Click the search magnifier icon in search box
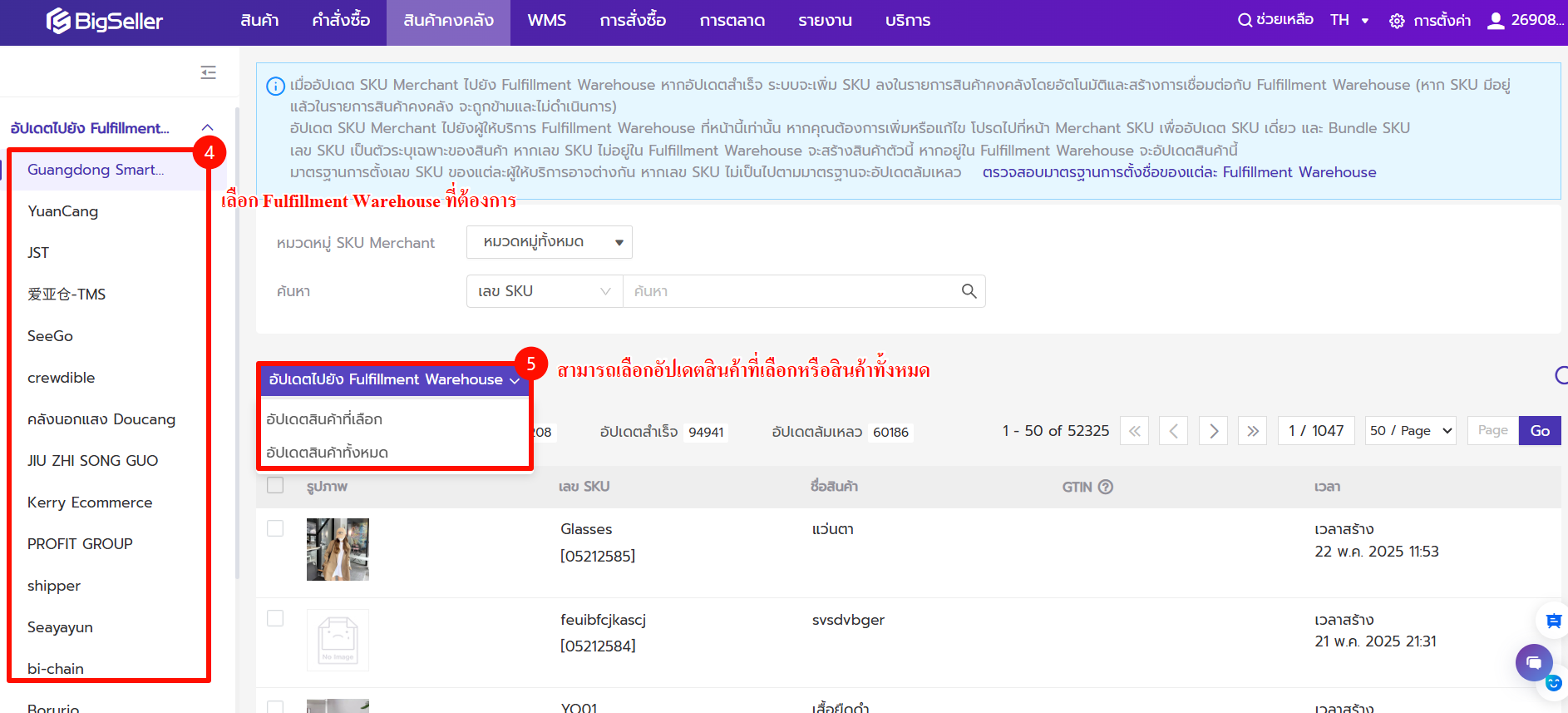The width and height of the screenshot is (1568, 713). tap(969, 291)
